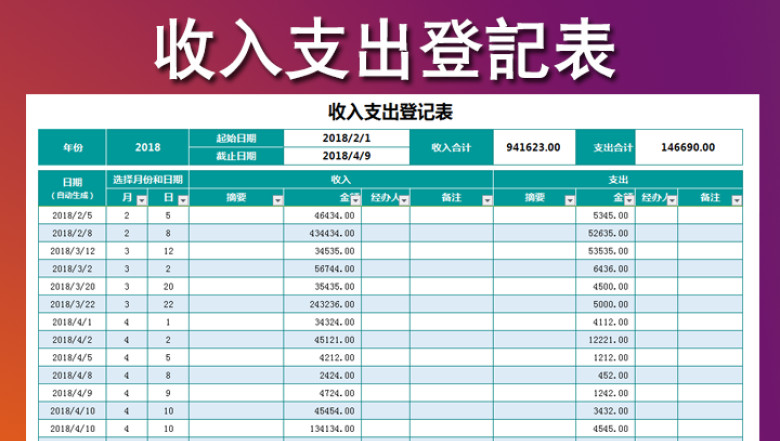Select expense amount 1212.00
780x441 pixels.
click(605, 357)
